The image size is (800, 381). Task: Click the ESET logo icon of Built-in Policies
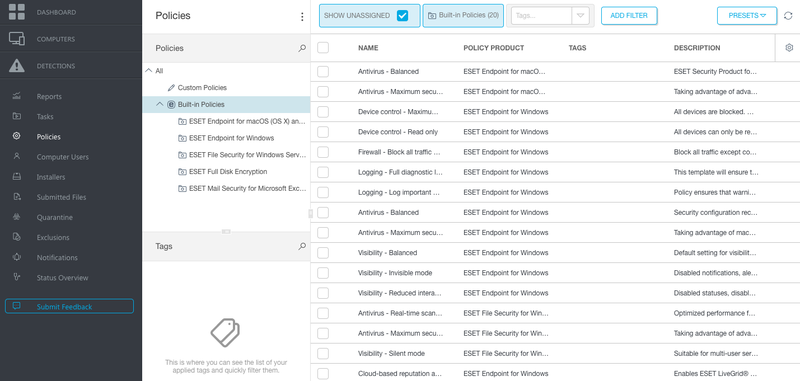171,104
